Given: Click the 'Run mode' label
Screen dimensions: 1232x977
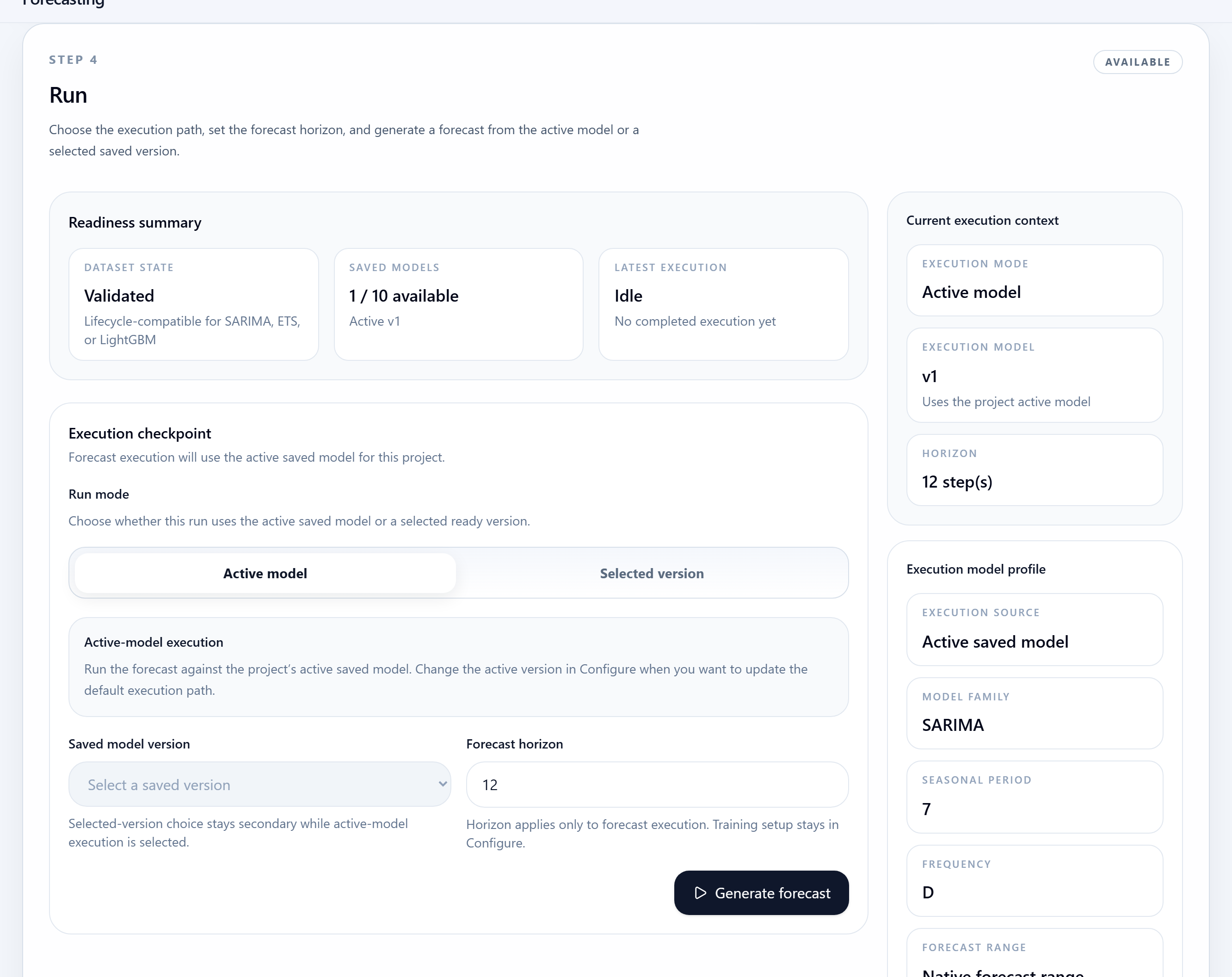Looking at the screenshot, I should pyautogui.click(x=99, y=494).
